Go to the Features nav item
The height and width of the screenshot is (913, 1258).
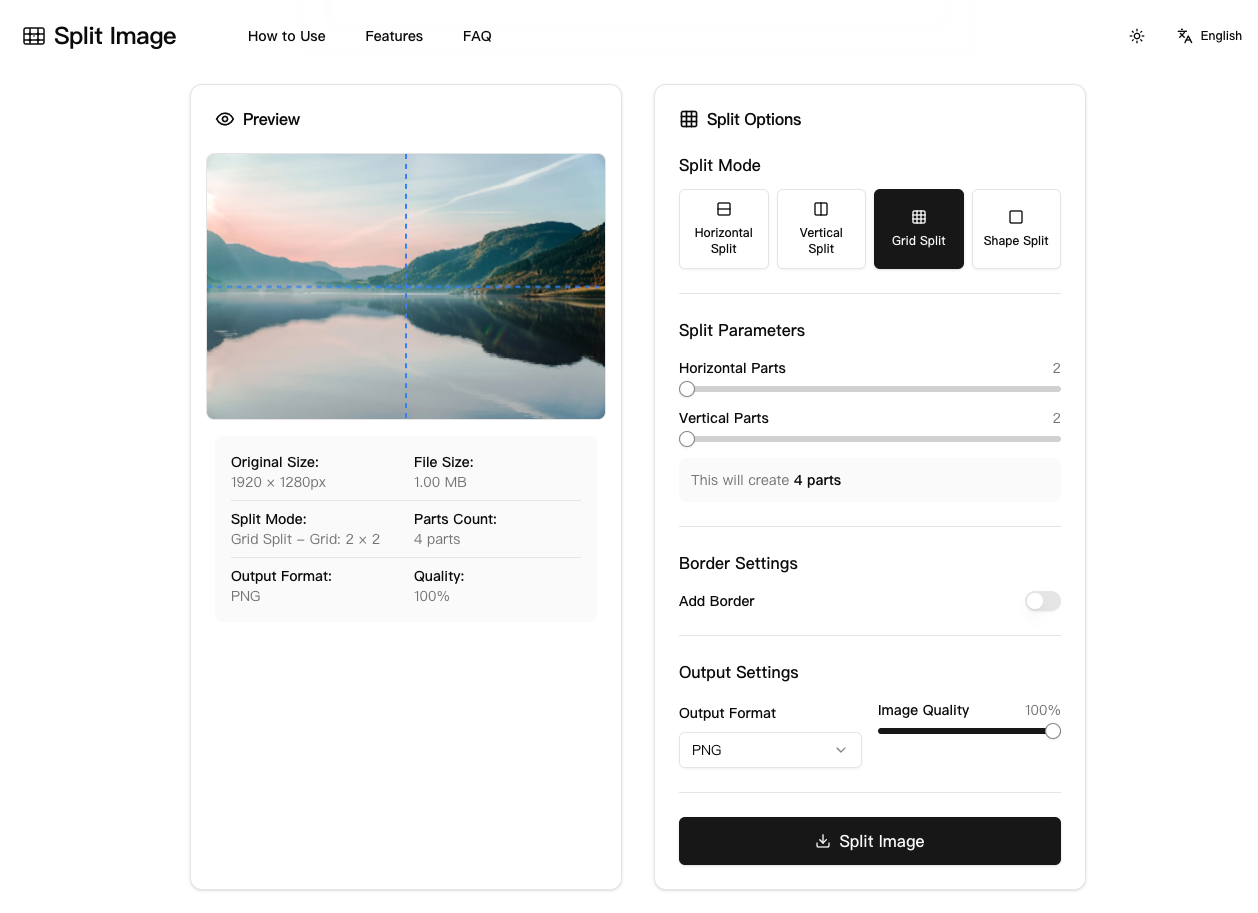click(x=394, y=36)
